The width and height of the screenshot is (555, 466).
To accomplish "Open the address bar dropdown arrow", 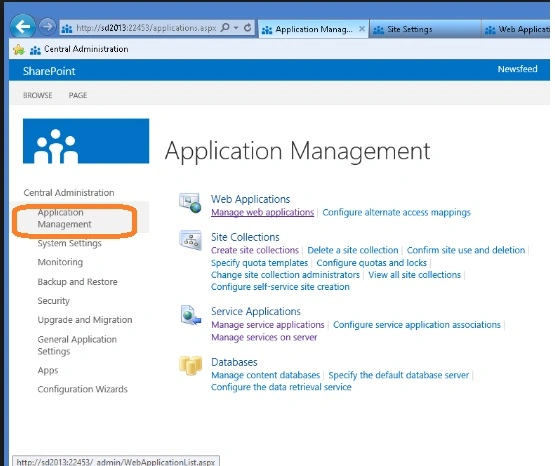I will tap(236, 28).
